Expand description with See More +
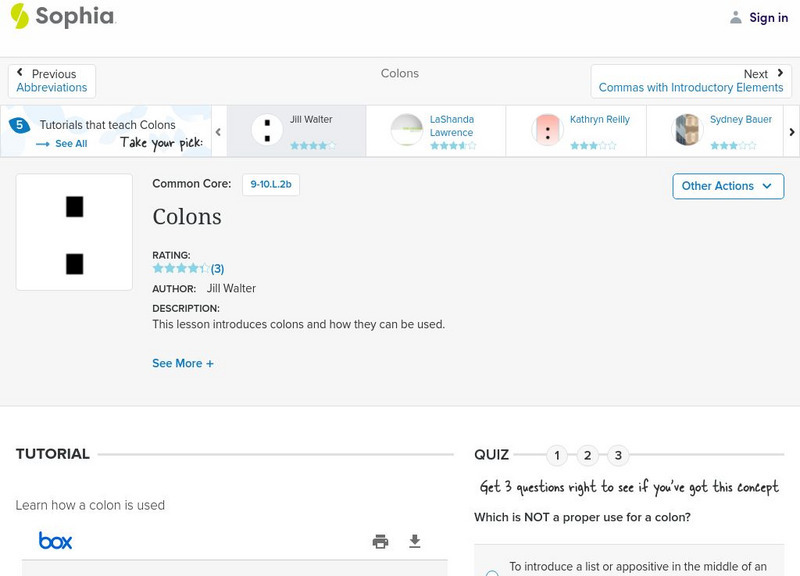This screenshot has height=576, width=800. click(x=183, y=364)
